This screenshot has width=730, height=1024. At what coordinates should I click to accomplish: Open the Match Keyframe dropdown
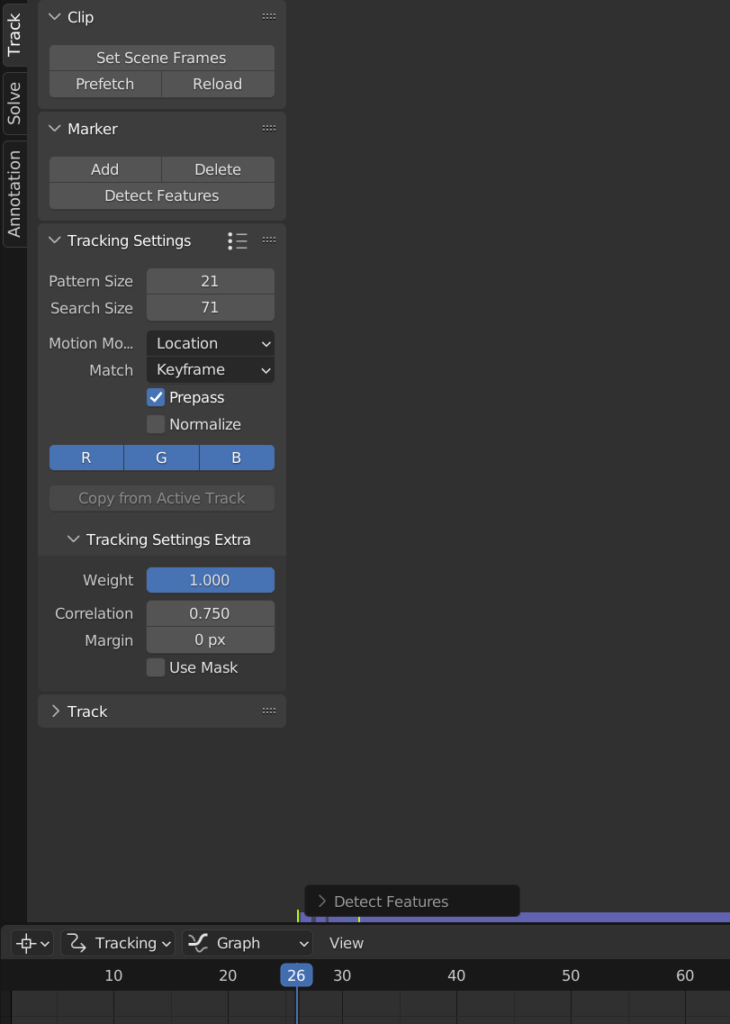(x=210, y=370)
